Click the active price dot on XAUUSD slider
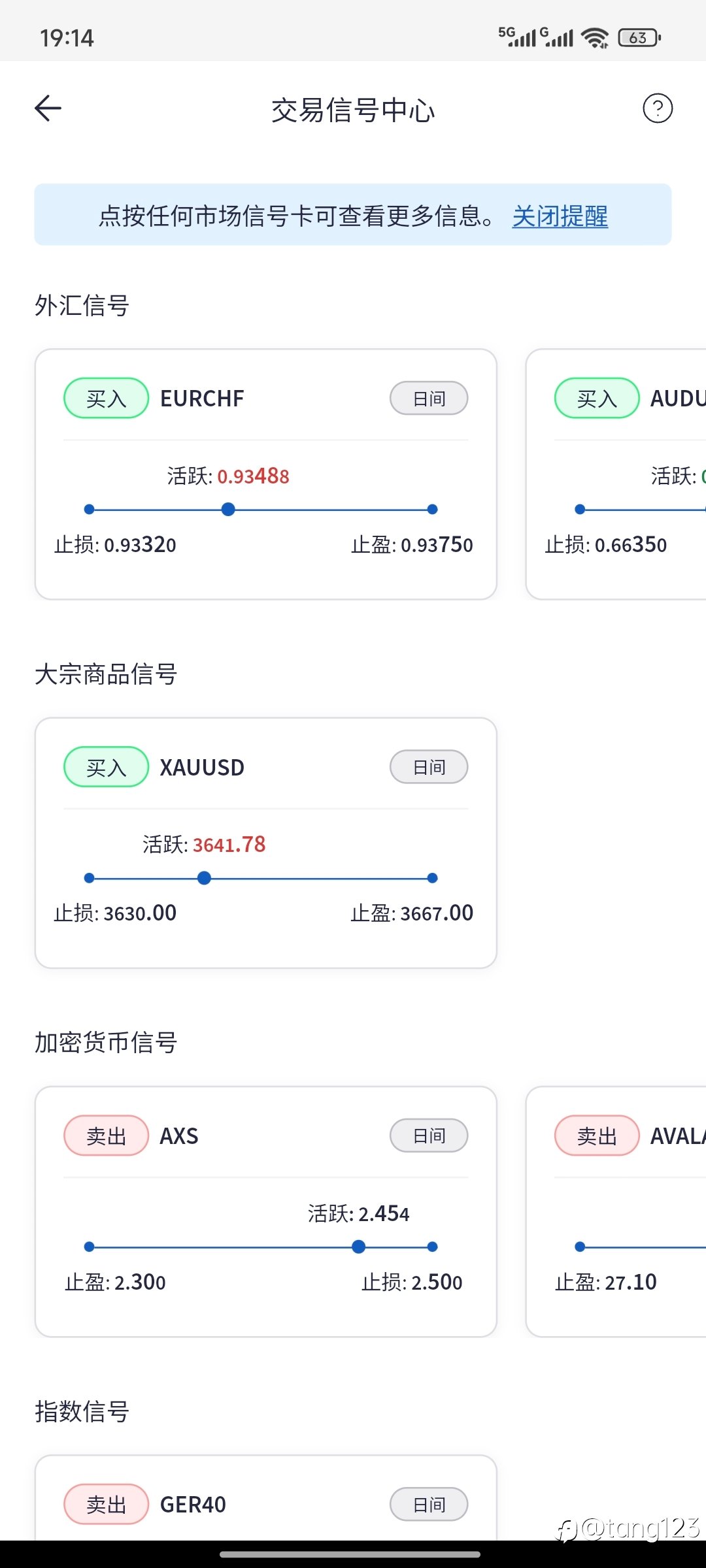The height and width of the screenshot is (1568, 706). pyautogui.click(x=204, y=878)
